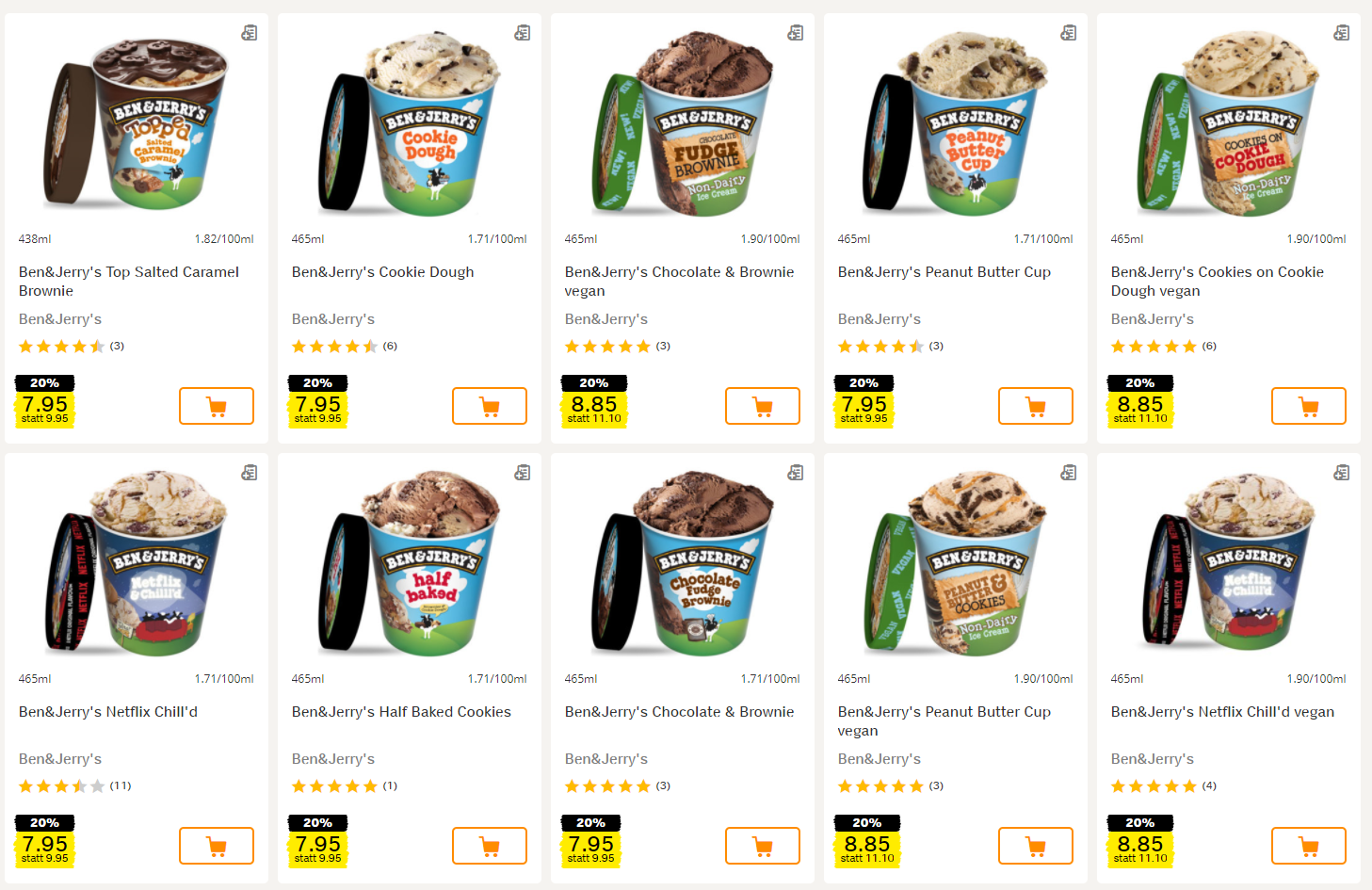Add Peanut Butter Cup vegan to shopping list
1372x890 pixels.
(1068, 473)
